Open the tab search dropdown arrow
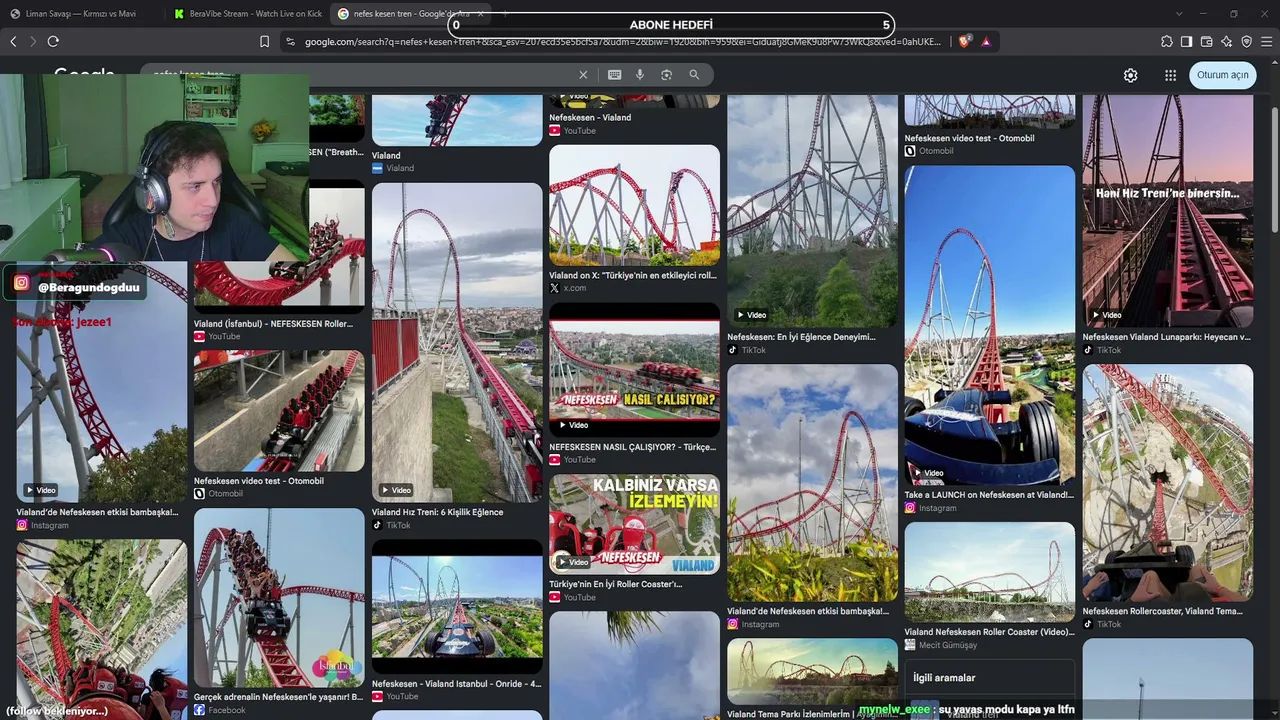The height and width of the screenshot is (720, 1280). pos(1179,14)
